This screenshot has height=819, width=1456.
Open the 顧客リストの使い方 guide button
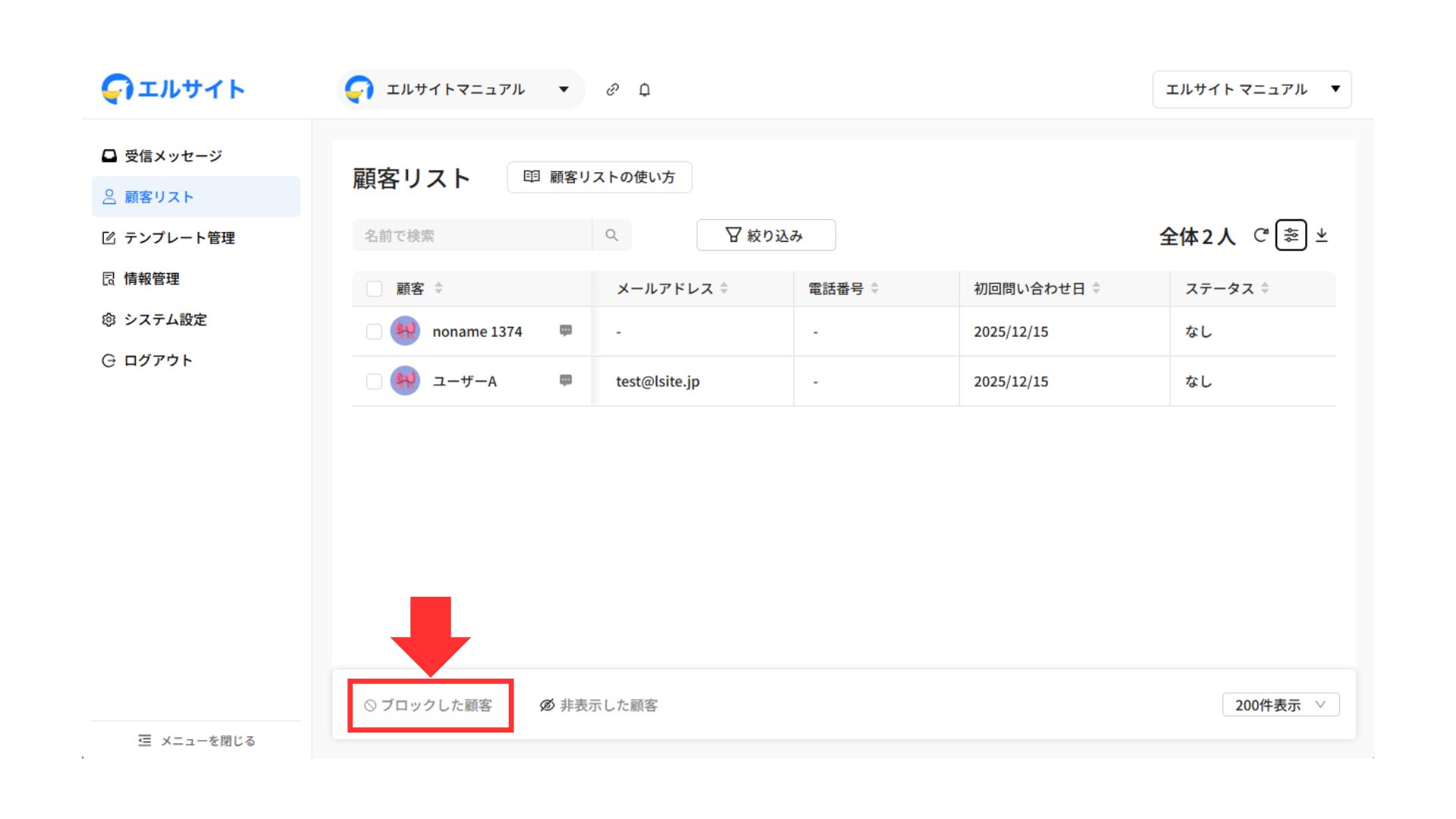pyautogui.click(x=599, y=177)
